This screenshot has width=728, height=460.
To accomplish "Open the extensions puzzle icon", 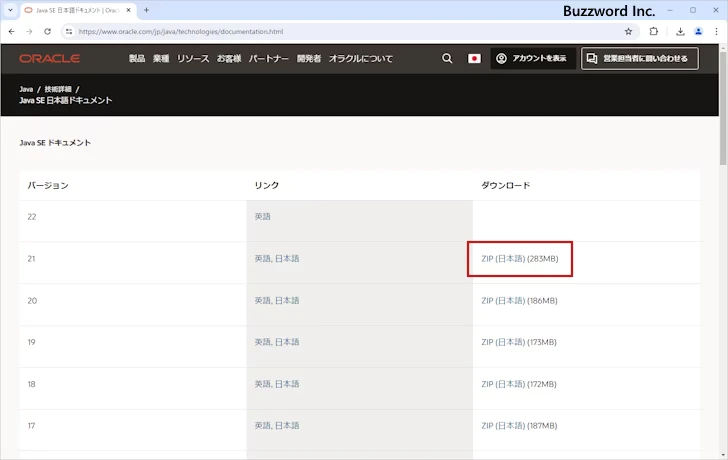I will [654, 32].
